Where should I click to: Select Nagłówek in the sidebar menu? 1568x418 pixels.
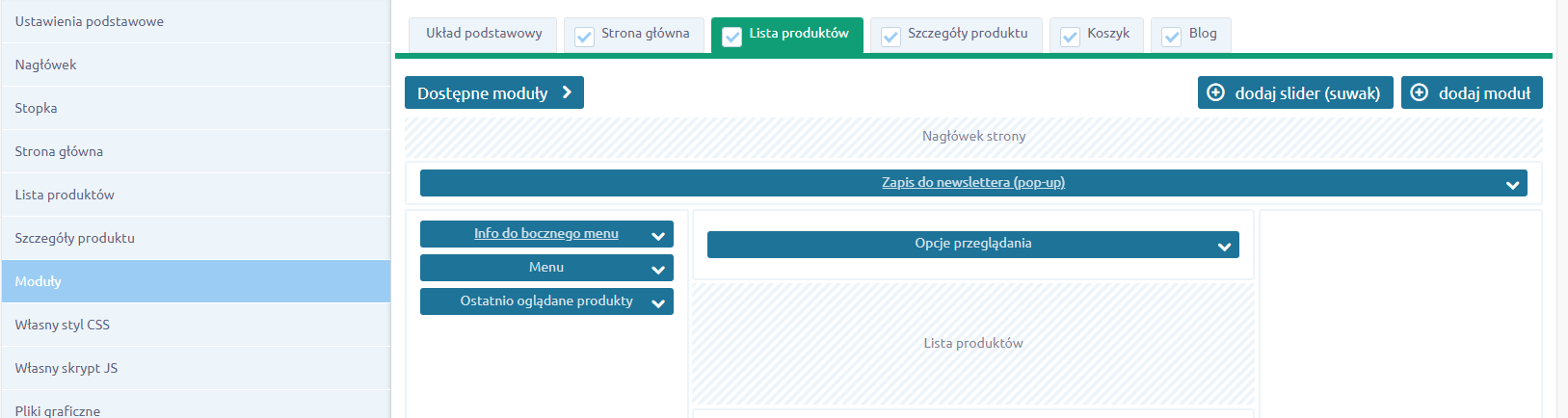point(46,65)
